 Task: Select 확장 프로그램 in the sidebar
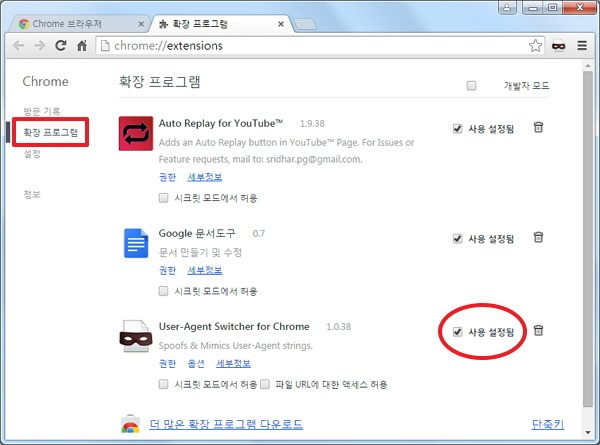51,132
